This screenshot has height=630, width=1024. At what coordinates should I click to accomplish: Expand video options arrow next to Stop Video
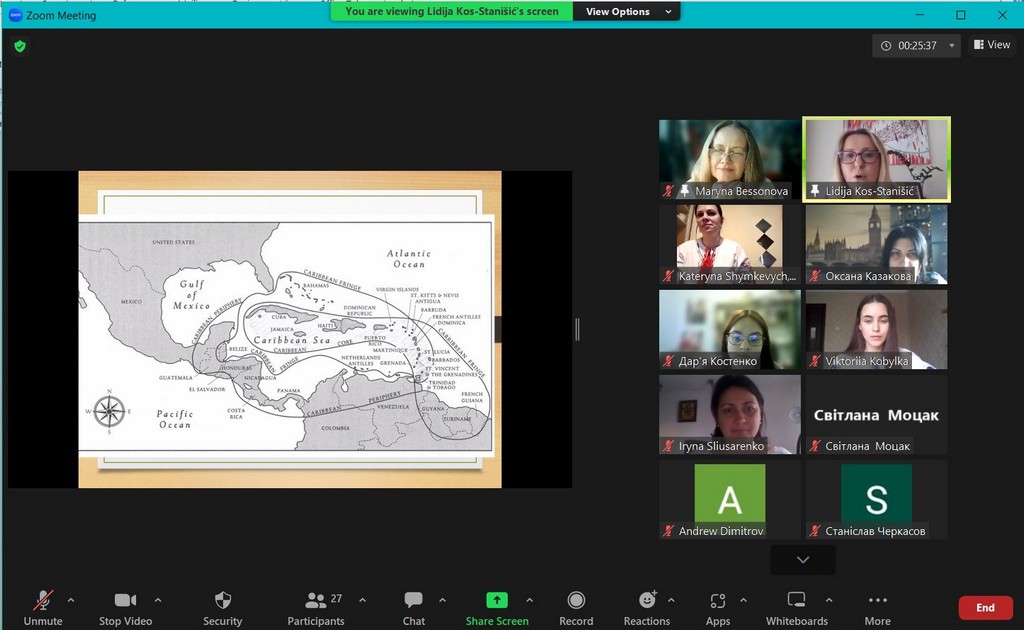click(156, 600)
